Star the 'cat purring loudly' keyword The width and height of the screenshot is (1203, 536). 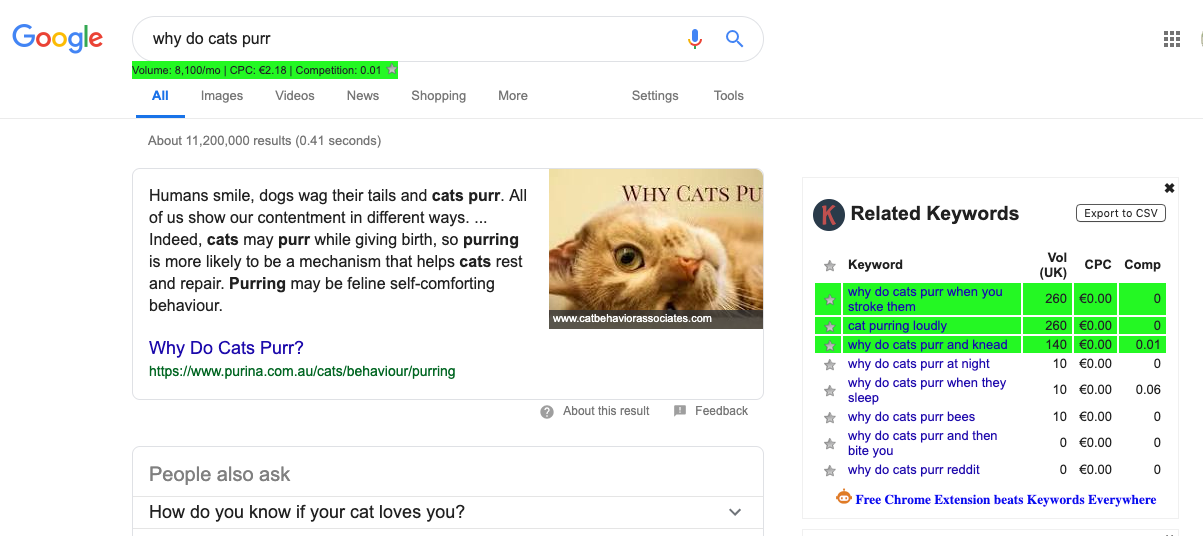point(829,326)
